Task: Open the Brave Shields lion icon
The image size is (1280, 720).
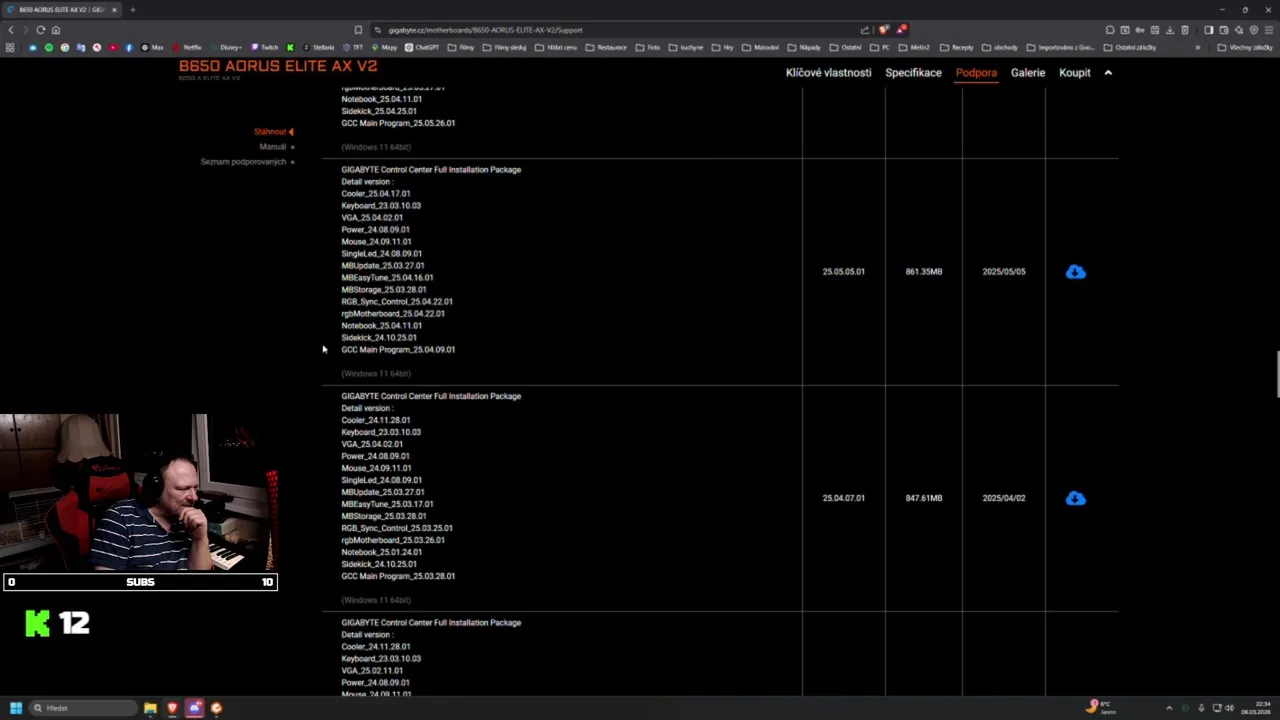Action: (883, 30)
